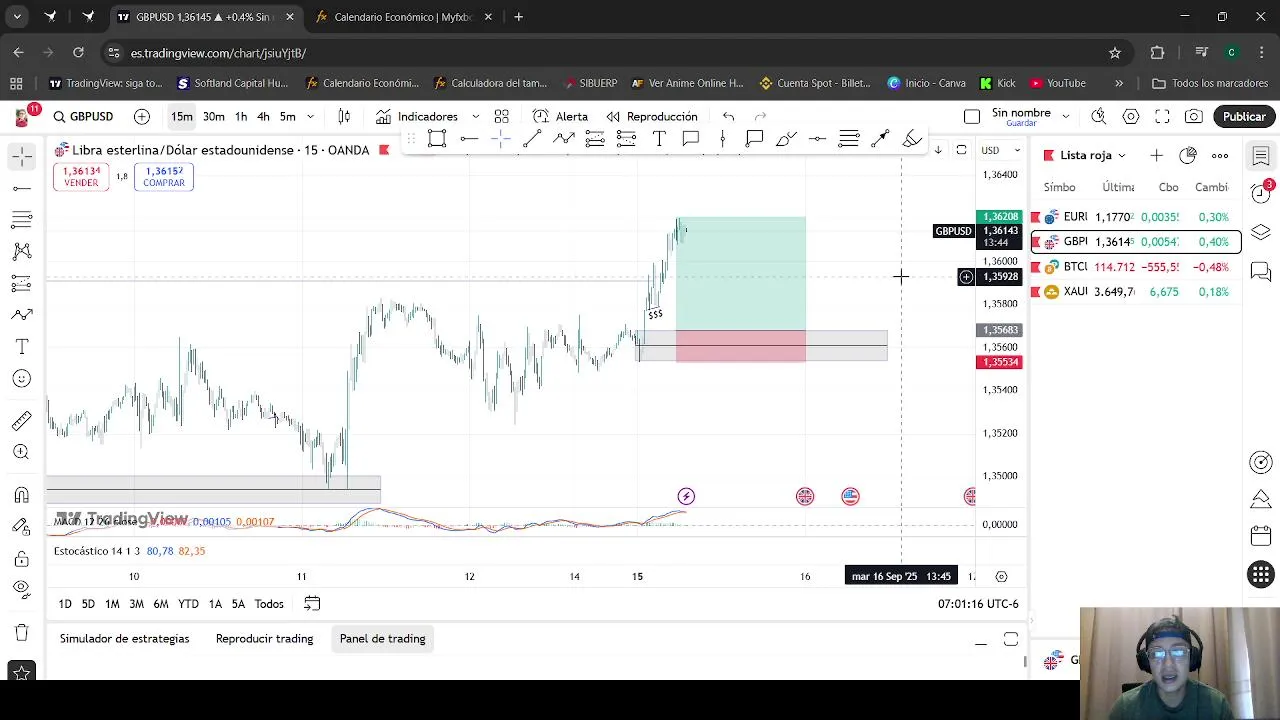Viewport: 1280px width, 720px height.
Task: Toggle hide all drawings eye icon
Action: [21, 591]
